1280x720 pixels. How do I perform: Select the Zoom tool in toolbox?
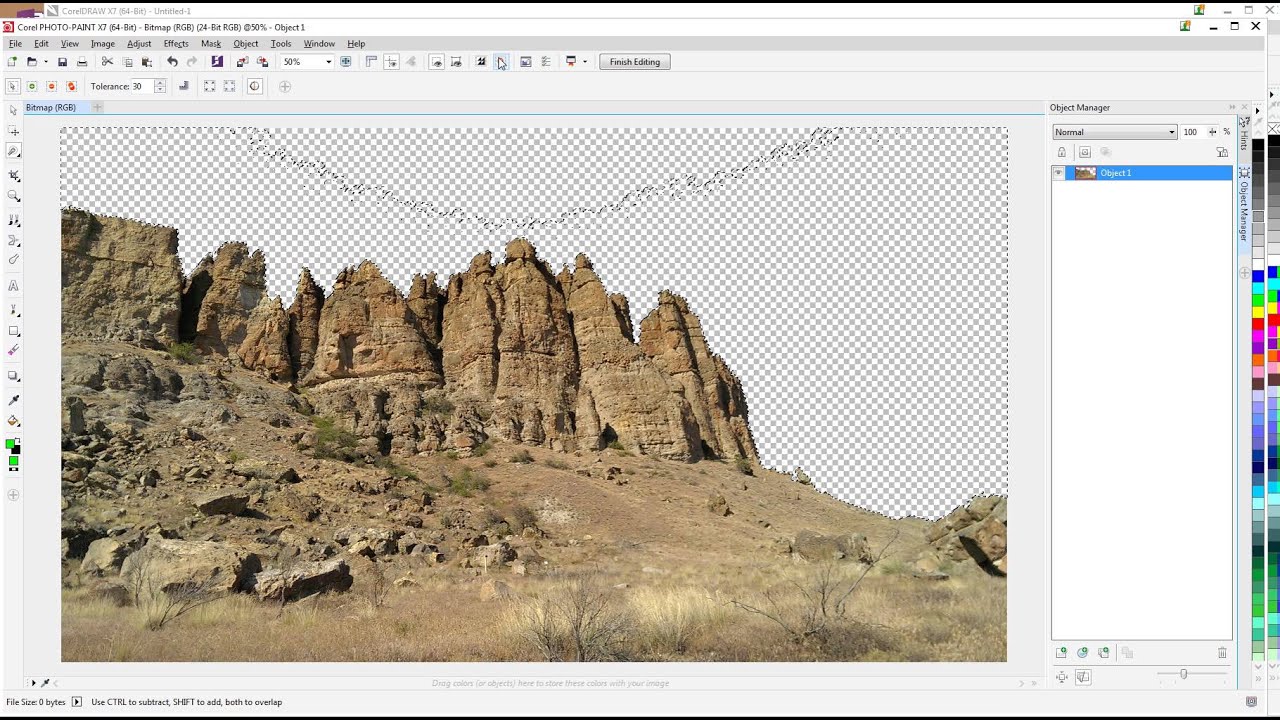point(13,196)
